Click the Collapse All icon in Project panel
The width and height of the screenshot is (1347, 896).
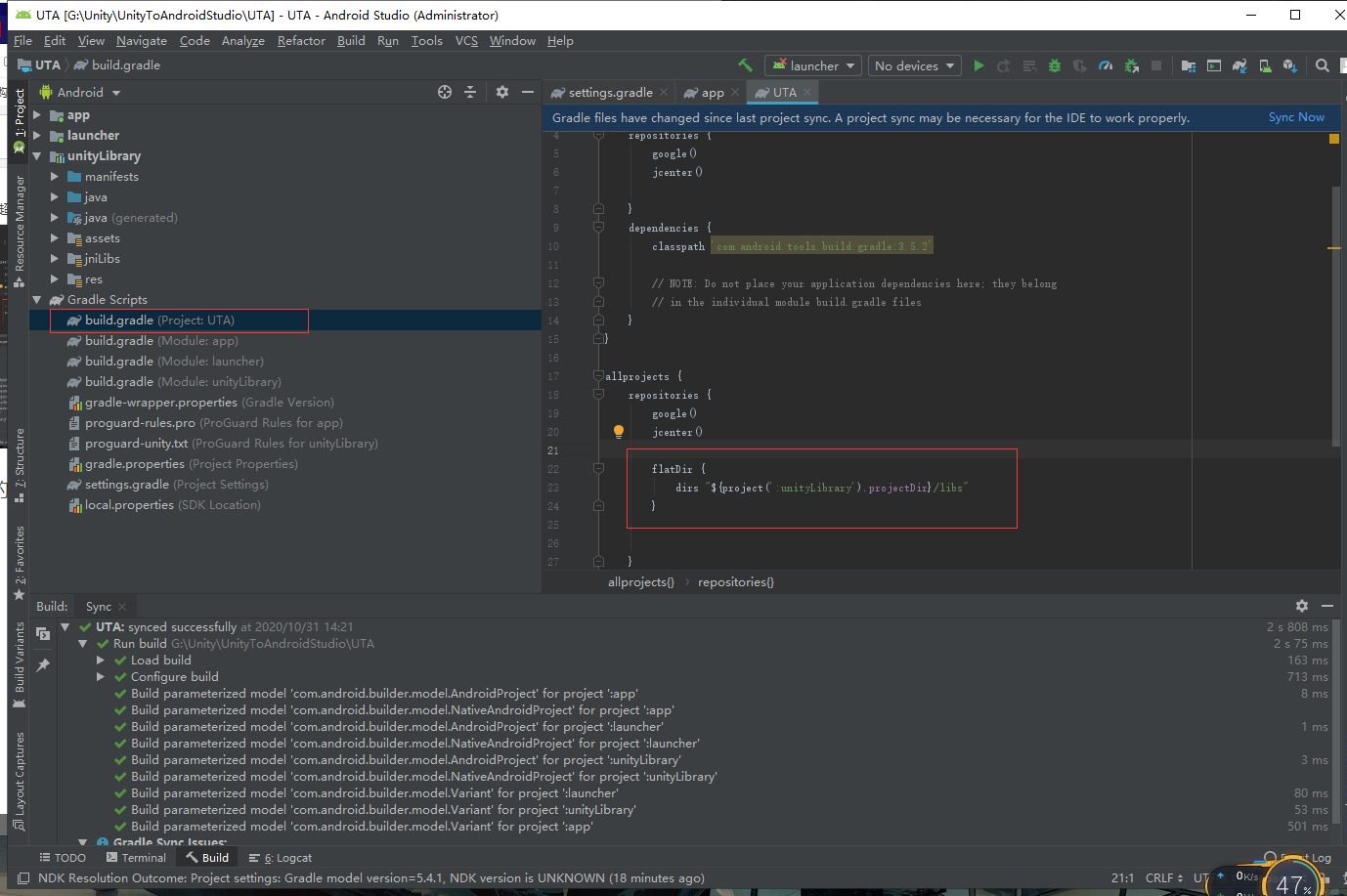pos(470,92)
